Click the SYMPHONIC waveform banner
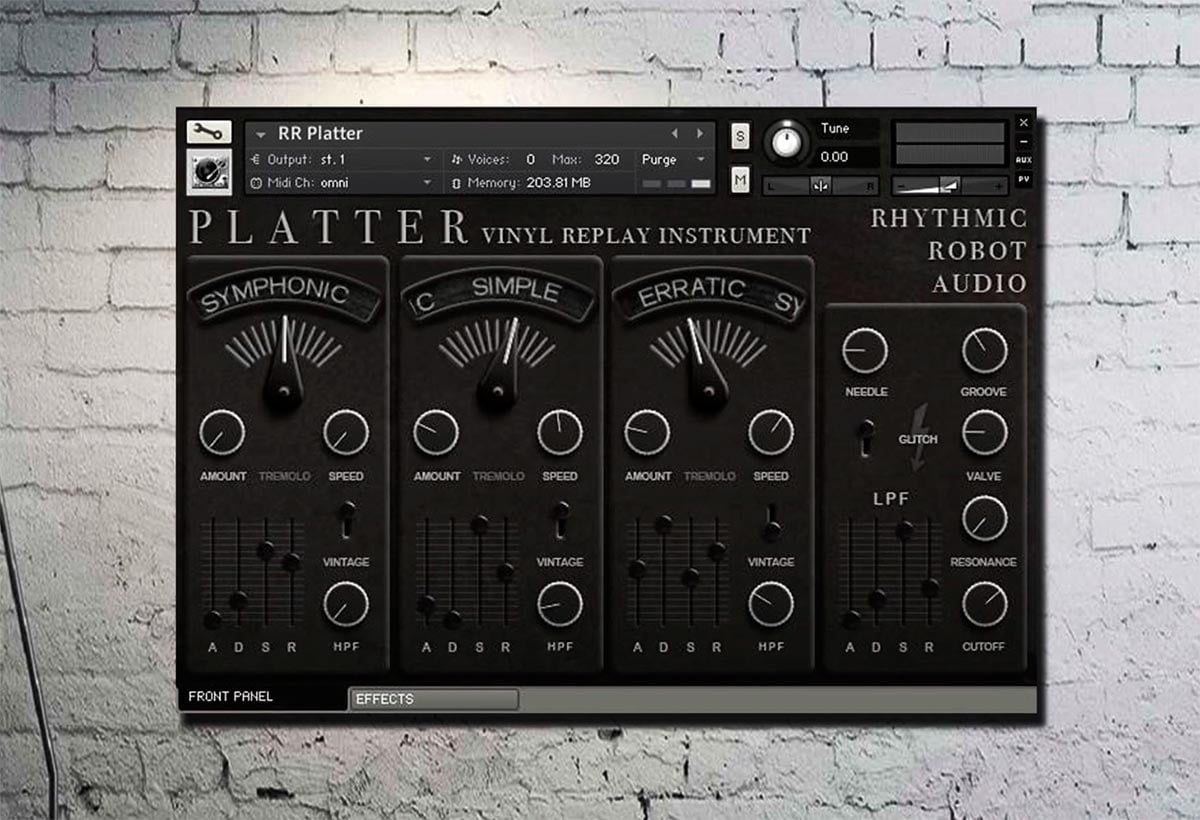The image size is (1200, 820). 285,294
